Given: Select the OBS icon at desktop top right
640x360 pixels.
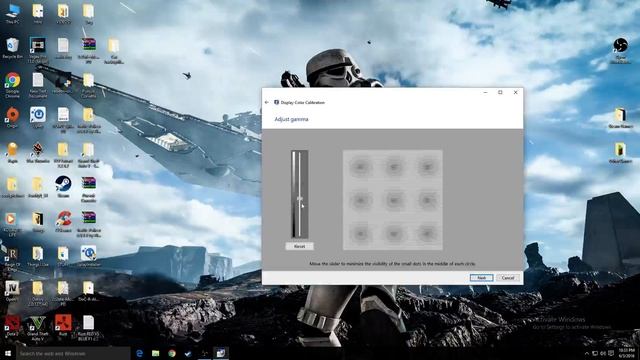Looking at the screenshot, I should [x=620, y=51].
